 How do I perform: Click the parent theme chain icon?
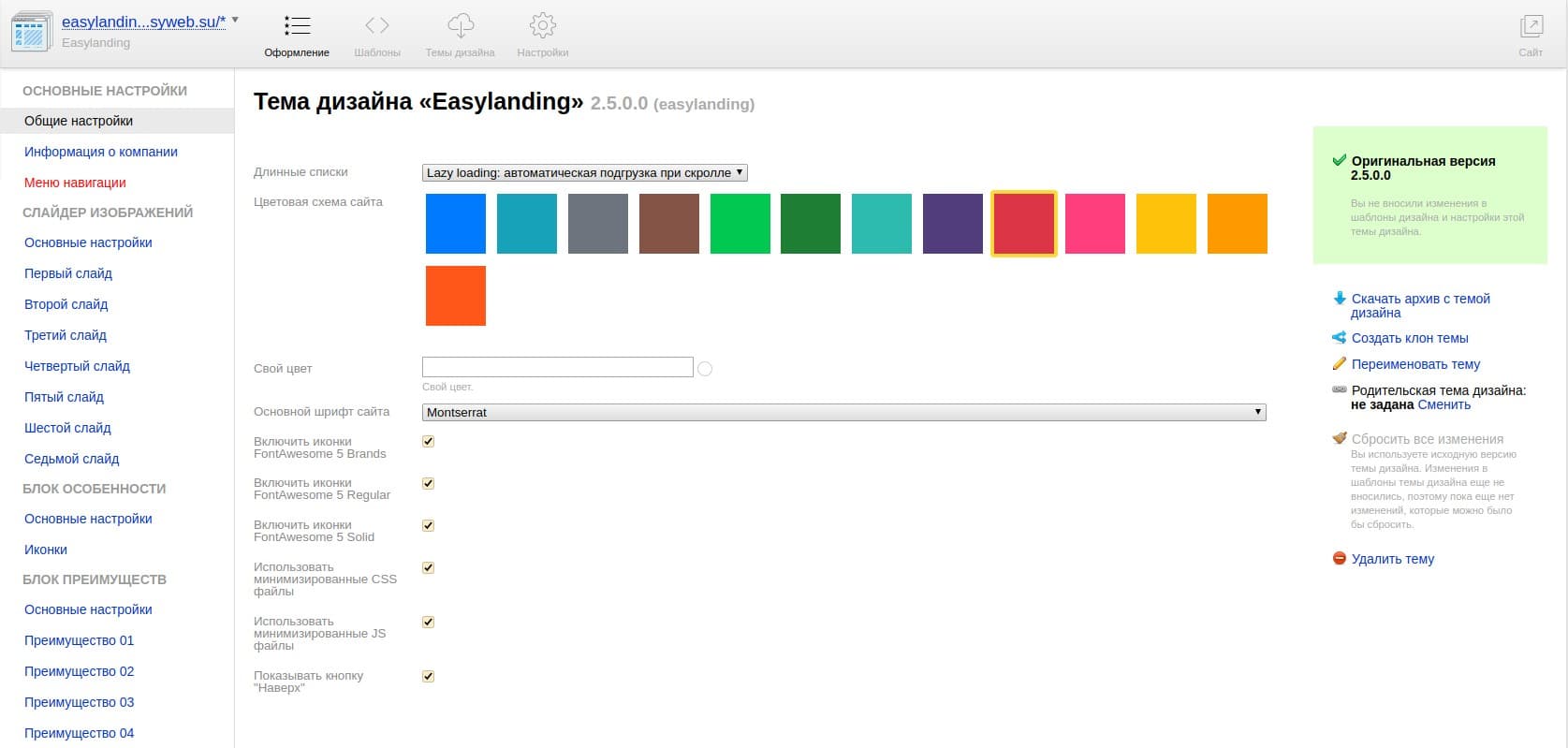pos(1340,389)
